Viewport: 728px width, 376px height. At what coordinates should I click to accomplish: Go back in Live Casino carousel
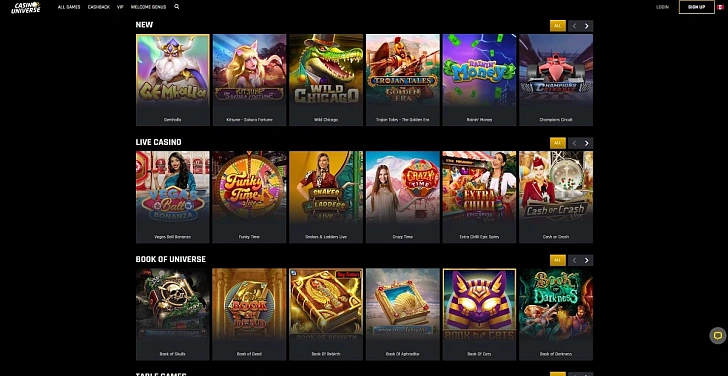coord(574,143)
